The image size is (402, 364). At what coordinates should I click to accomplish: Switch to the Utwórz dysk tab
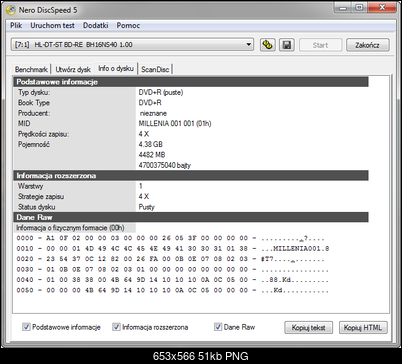73,69
